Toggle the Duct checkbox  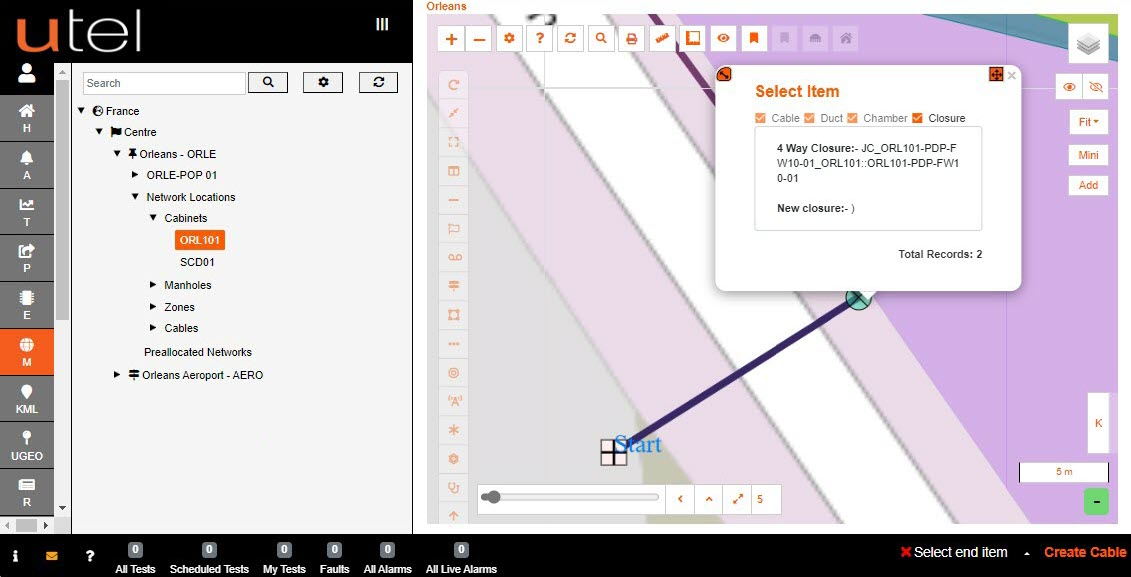tap(809, 118)
